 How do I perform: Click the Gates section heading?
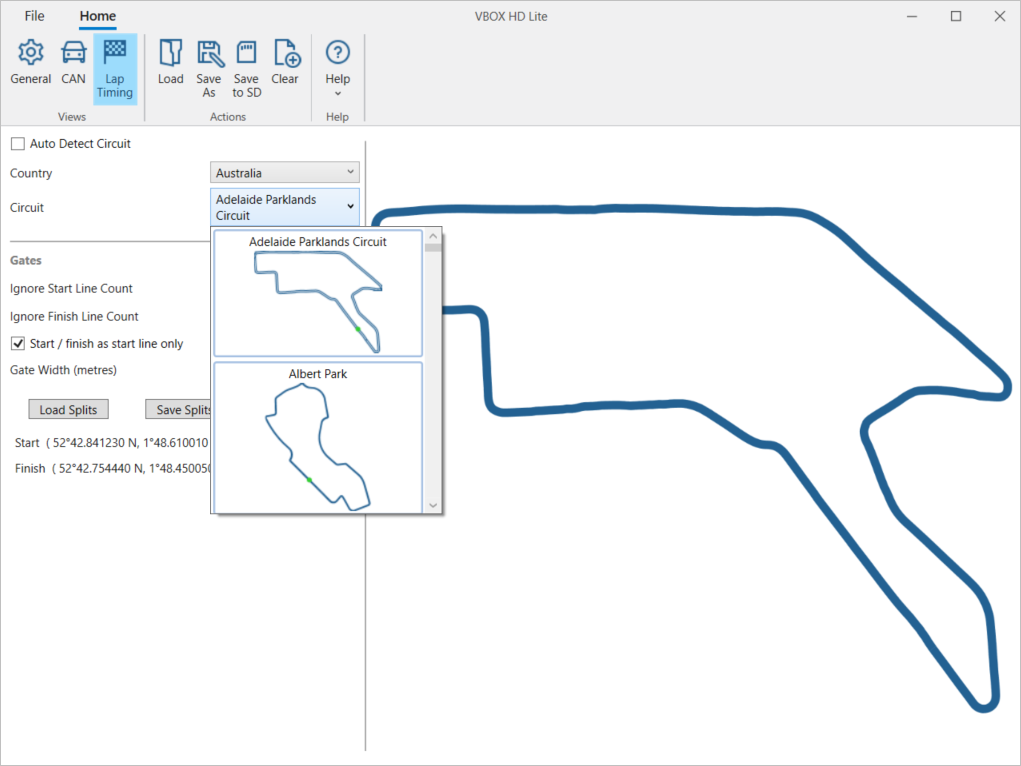[x=25, y=261]
